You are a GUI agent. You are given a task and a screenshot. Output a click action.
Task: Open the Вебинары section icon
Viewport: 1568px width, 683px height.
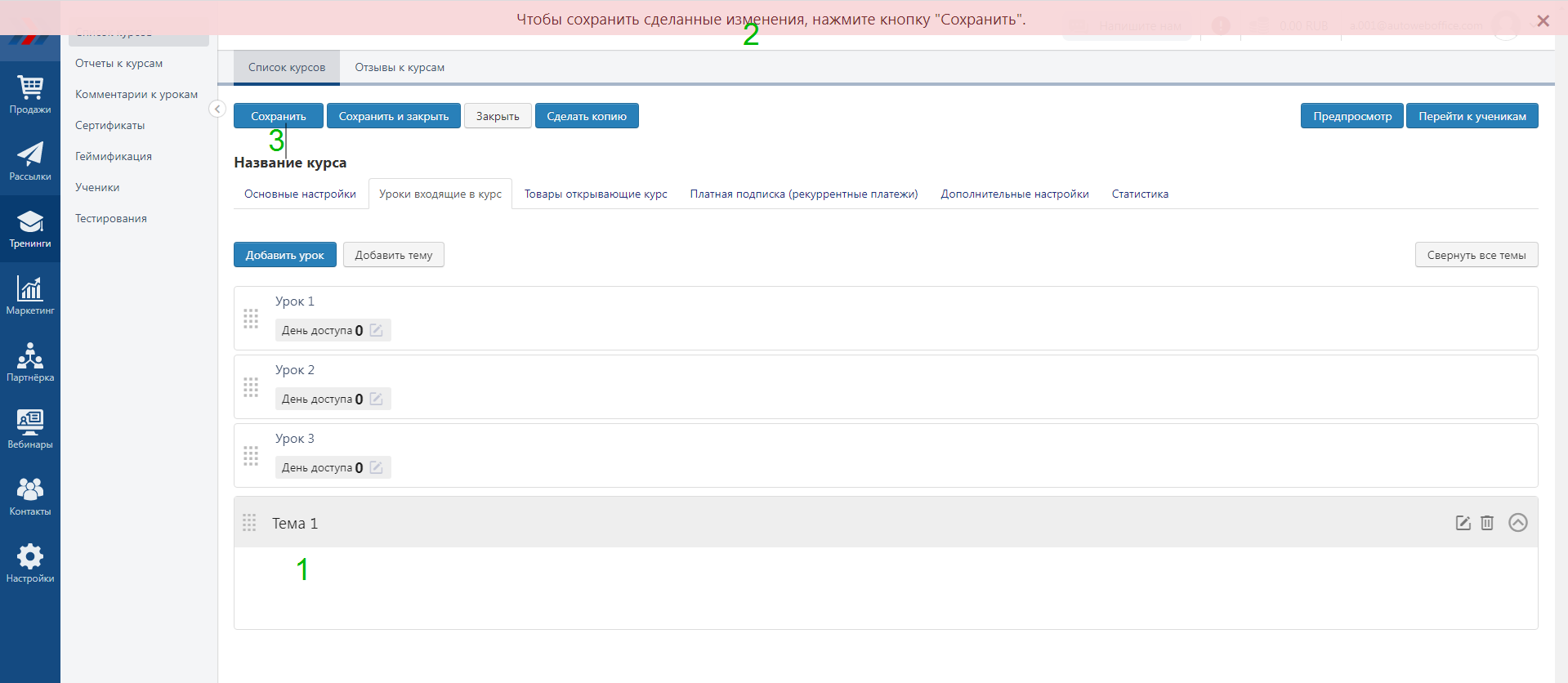[x=30, y=430]
